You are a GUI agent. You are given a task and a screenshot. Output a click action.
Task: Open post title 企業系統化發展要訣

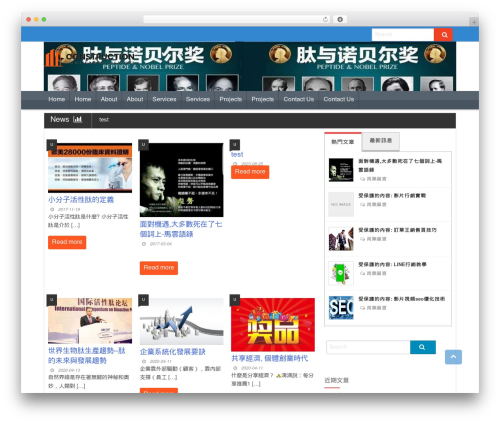(x=173, y=352)
